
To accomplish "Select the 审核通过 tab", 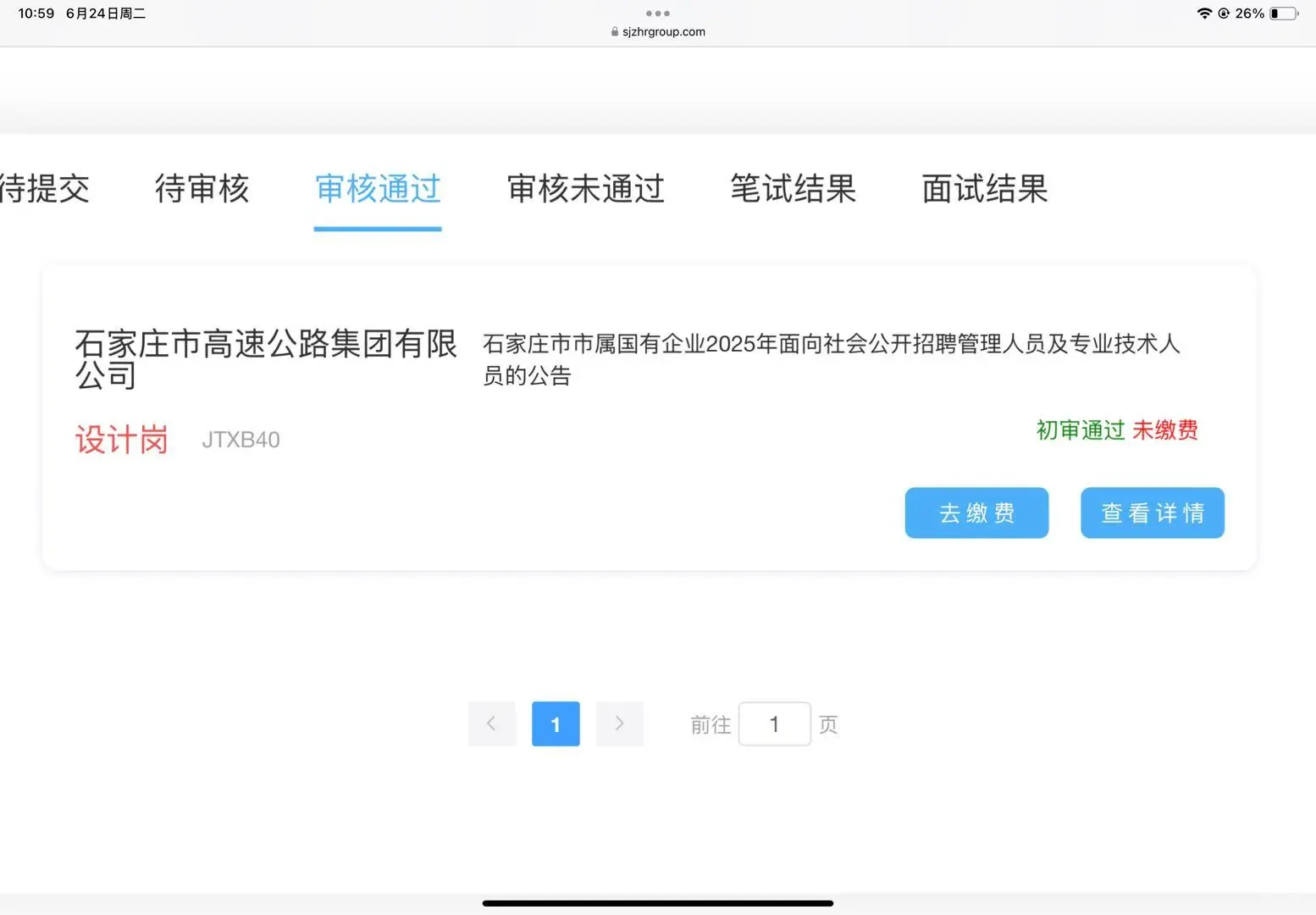I will tap(378, 188).
